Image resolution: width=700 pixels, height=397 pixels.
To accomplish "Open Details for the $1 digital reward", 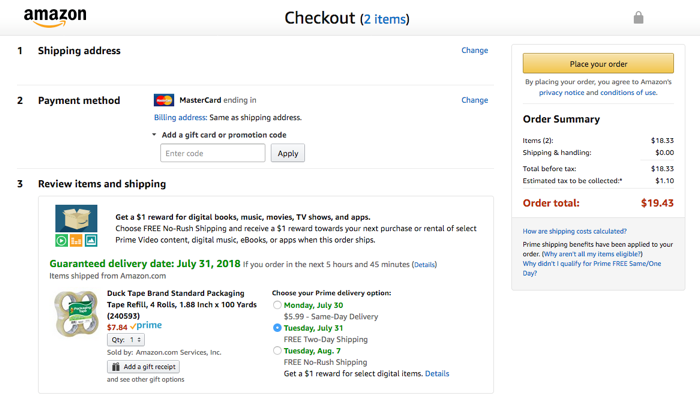I will point(437,374).
